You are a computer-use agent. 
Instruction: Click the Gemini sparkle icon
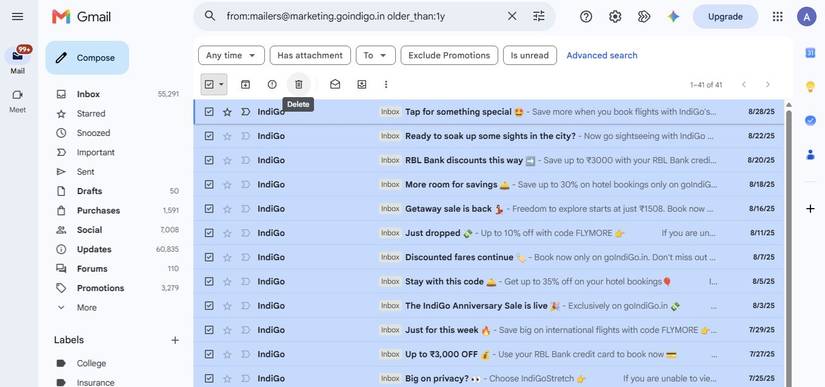pos(673,16)
